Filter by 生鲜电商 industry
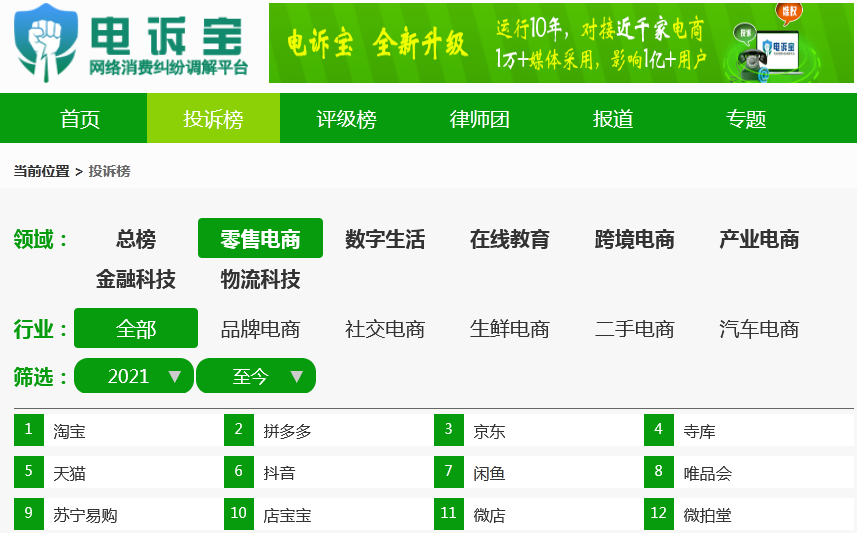857x533 pixels. pyautogui.click(x=509, y=329)
